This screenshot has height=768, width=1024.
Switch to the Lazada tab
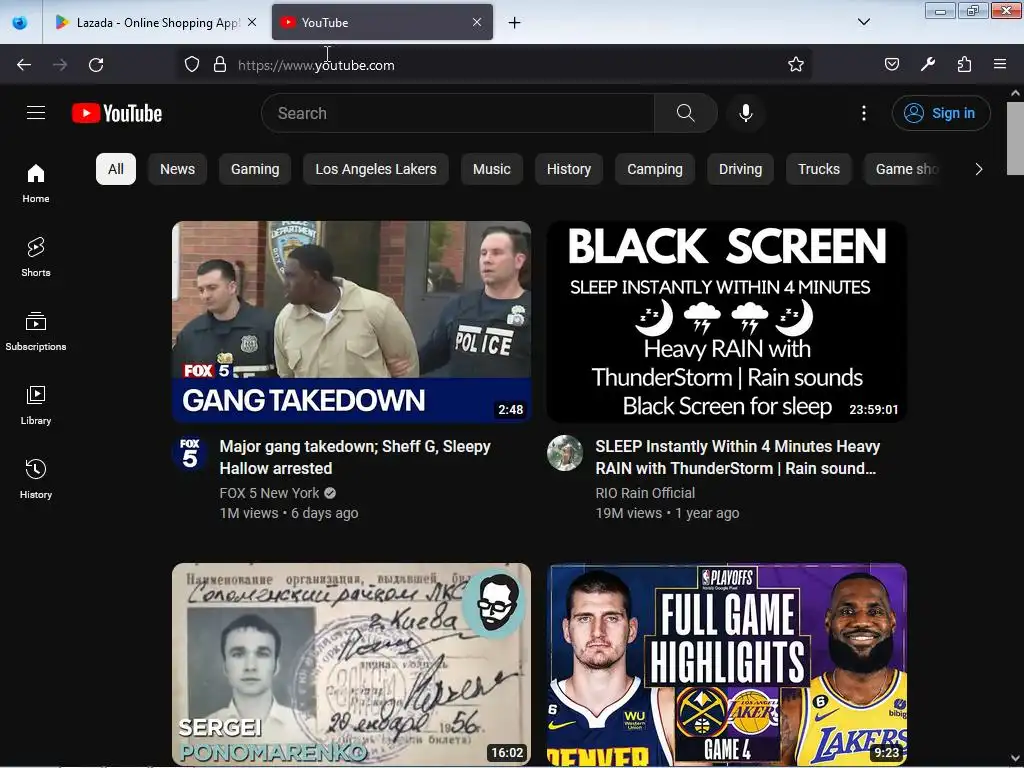pos(157,22)
